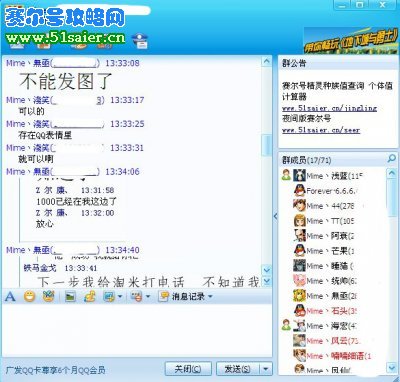Open screenshot options dropdown arrow

tap(120, 296)
